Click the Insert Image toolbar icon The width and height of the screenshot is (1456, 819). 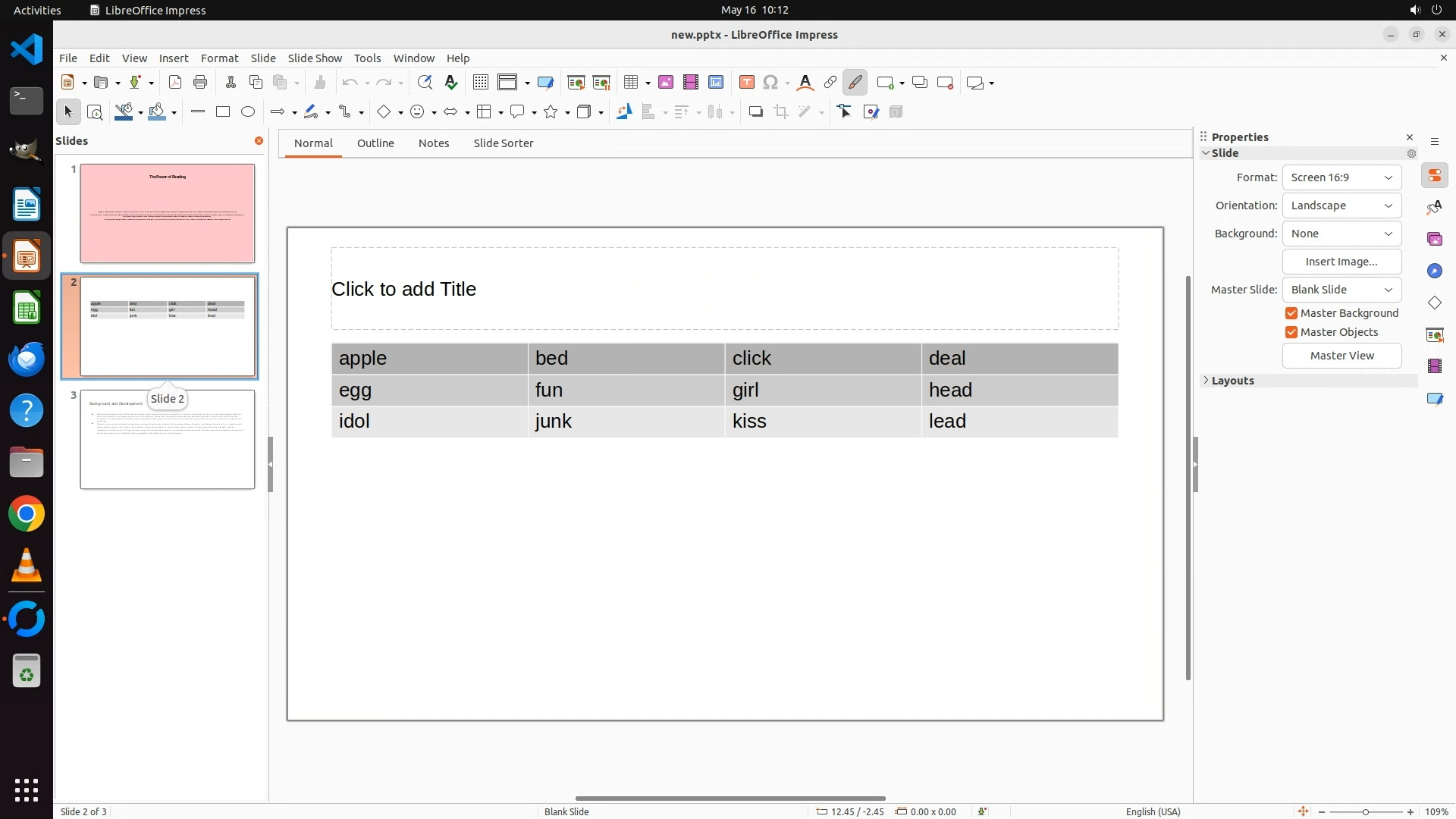(666, 83)
